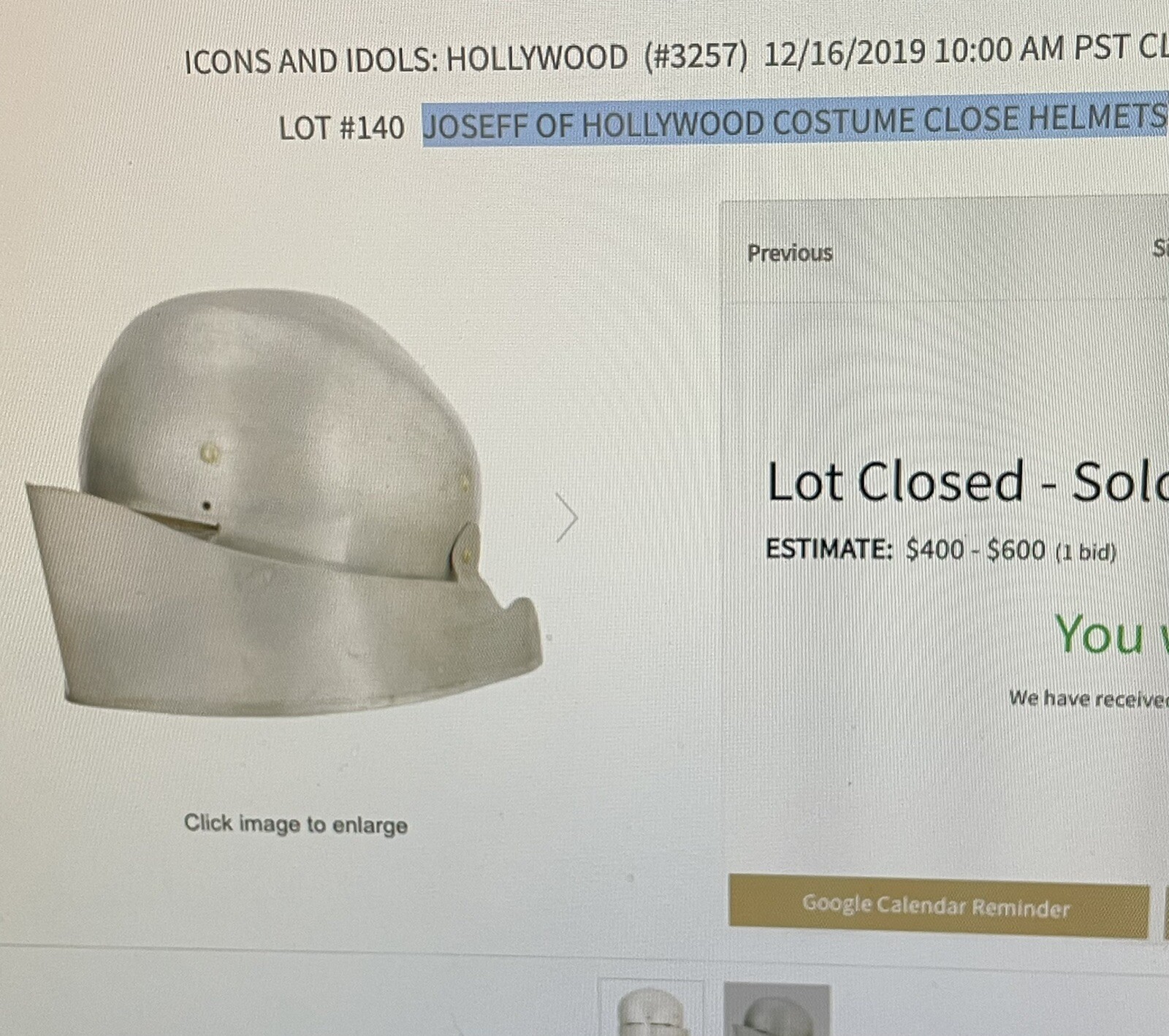Click the LOT #140 label
The width and height of the screenshot is (1169, 1036).
(341, 129)
